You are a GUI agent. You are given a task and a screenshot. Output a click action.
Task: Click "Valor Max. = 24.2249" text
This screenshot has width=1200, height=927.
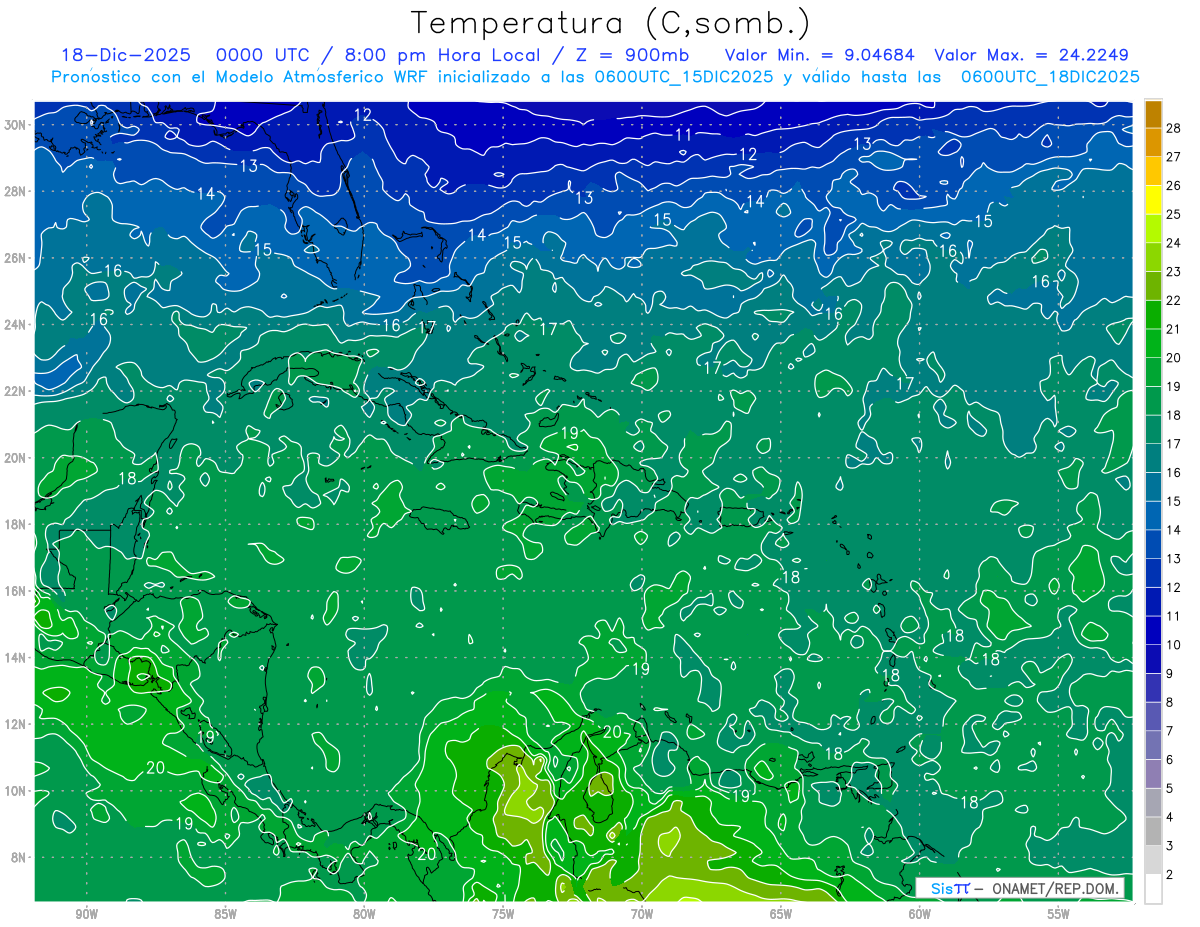[1031, 55]
